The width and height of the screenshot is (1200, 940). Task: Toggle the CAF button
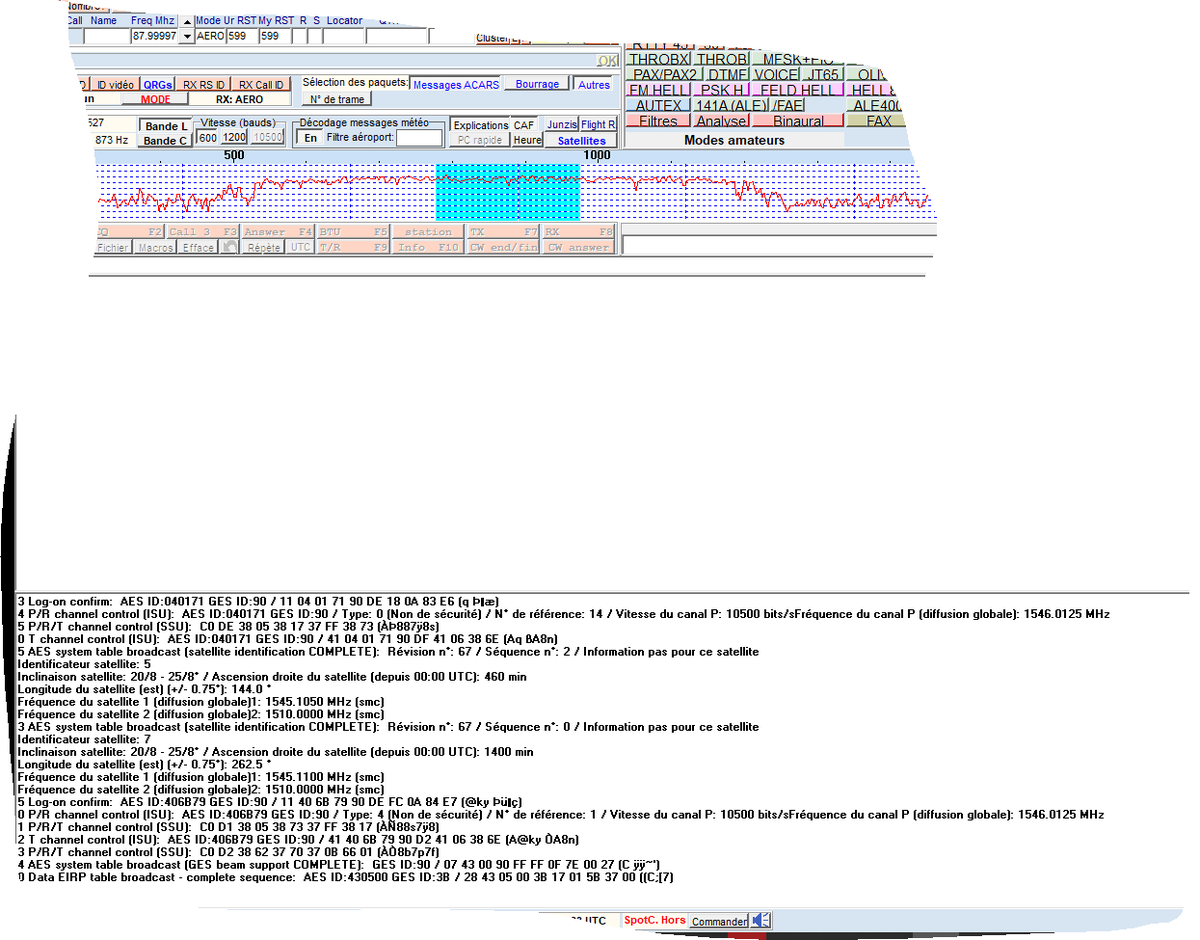coord(524,126)
